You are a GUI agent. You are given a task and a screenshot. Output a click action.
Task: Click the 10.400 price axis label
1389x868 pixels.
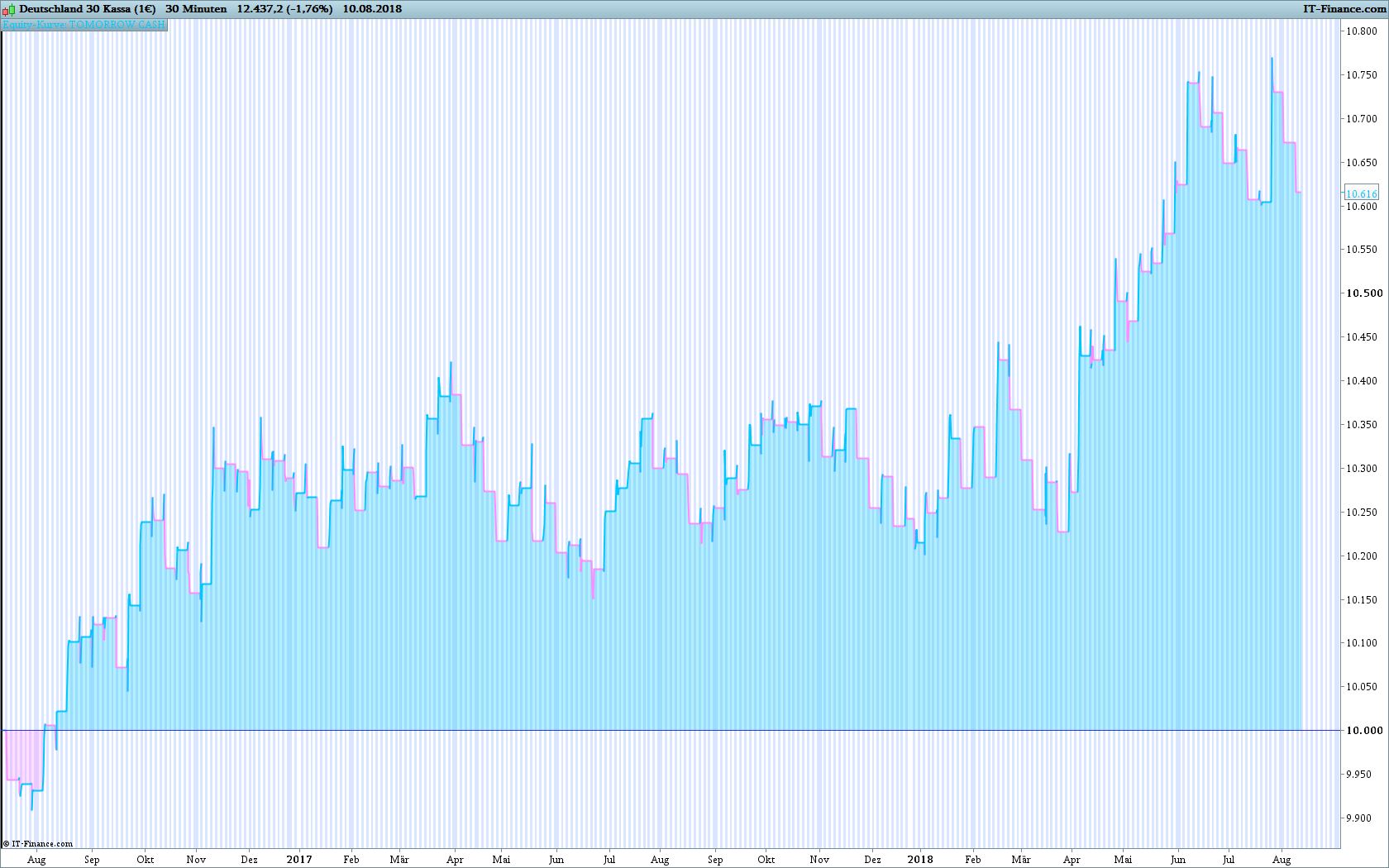tap(1362, 381)
